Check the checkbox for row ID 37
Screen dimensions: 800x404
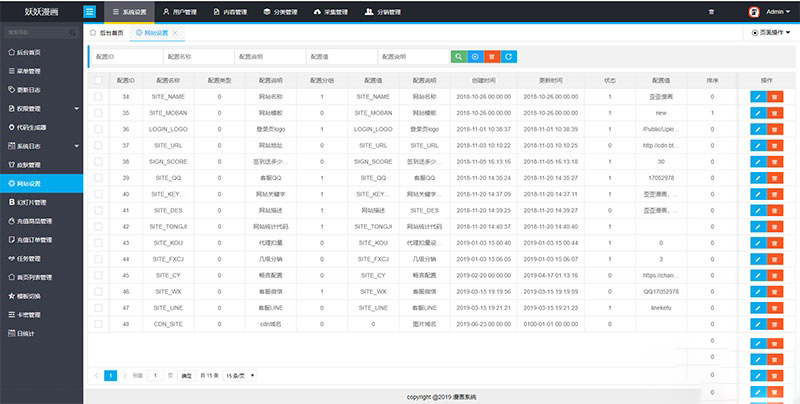[x=98, y=145]
